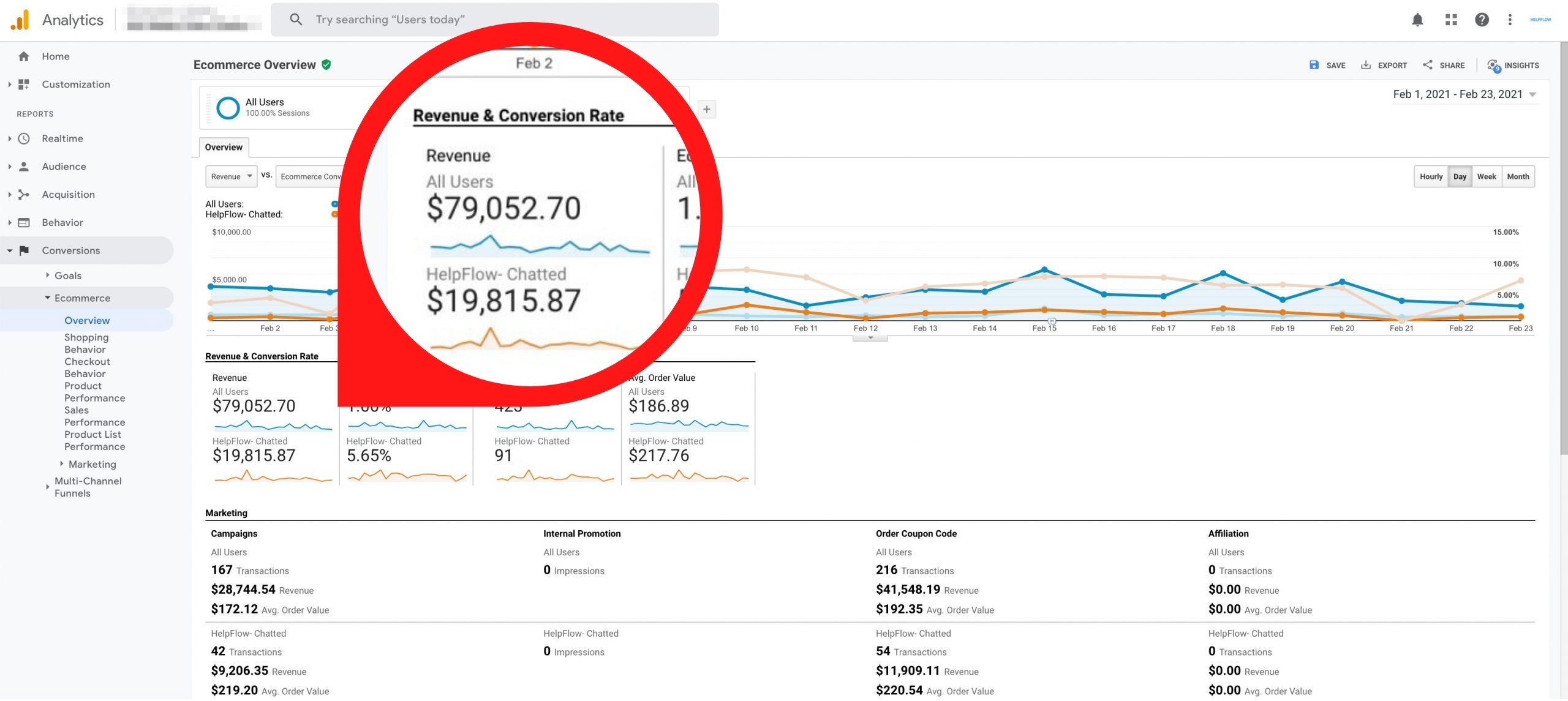Open the notifications bell icon
This screenshot has height=701, width=1568.
[x=1417, y=20]
